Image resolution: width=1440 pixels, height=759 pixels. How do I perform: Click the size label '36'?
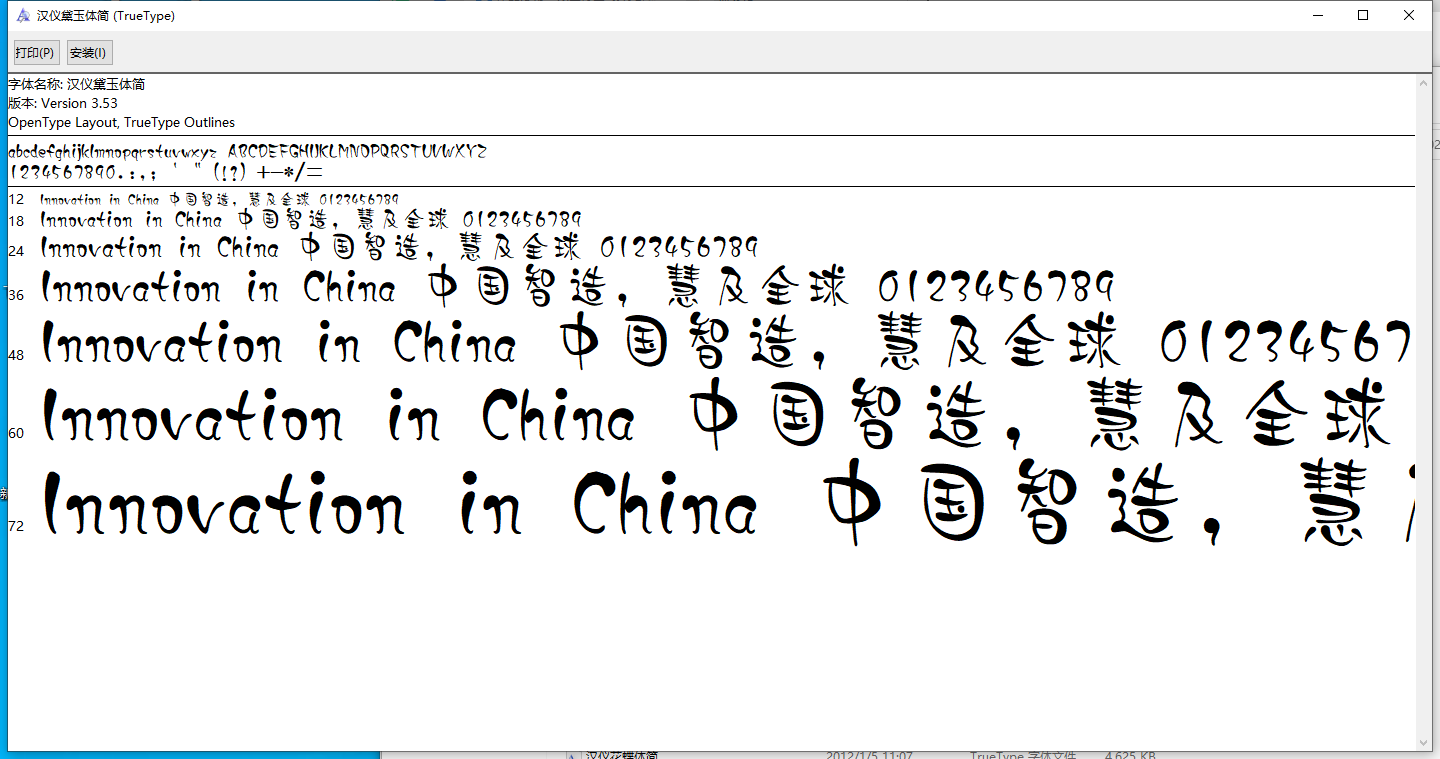(16, 294)
